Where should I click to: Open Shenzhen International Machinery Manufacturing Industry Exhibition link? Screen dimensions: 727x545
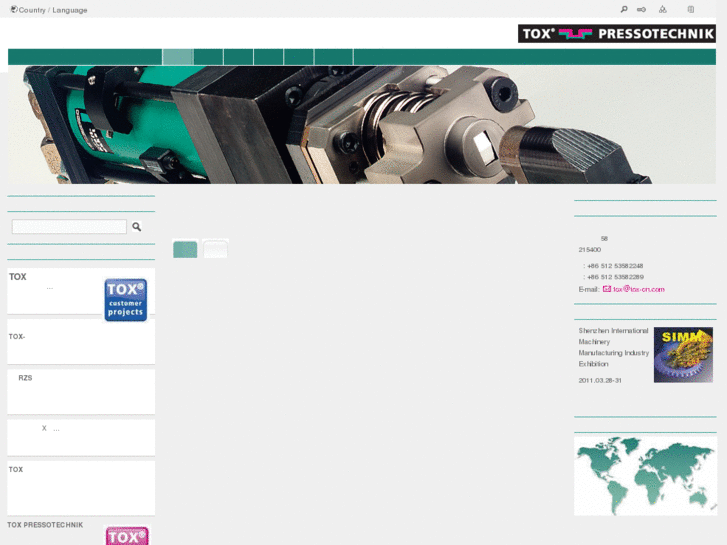[x=613, y=347]
